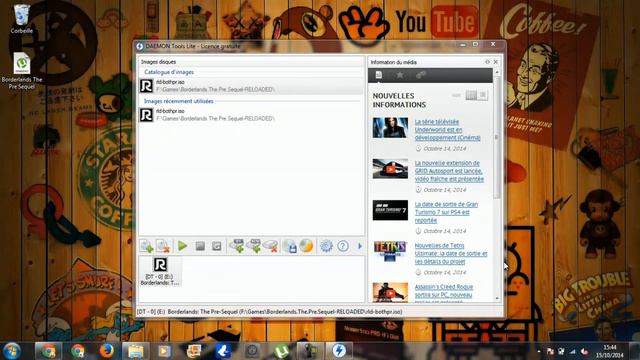Click the green Mount play icon
Image resolution: width=640 pixels, height=360 pixels.
tap(182, 246)
